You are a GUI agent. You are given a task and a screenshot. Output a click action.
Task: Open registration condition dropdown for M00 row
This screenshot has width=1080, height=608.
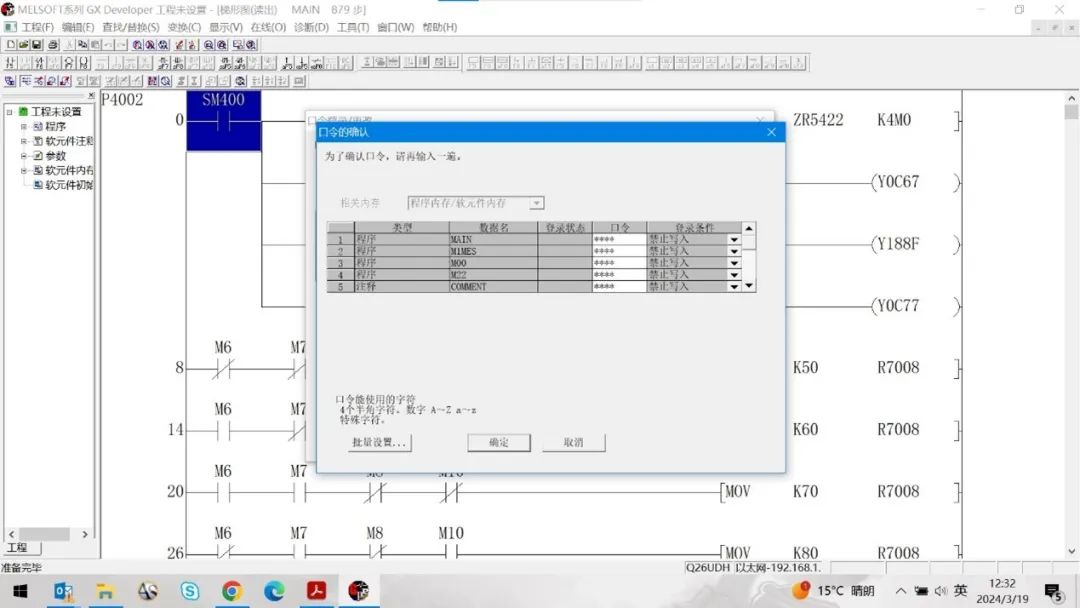tap(734, 263)
